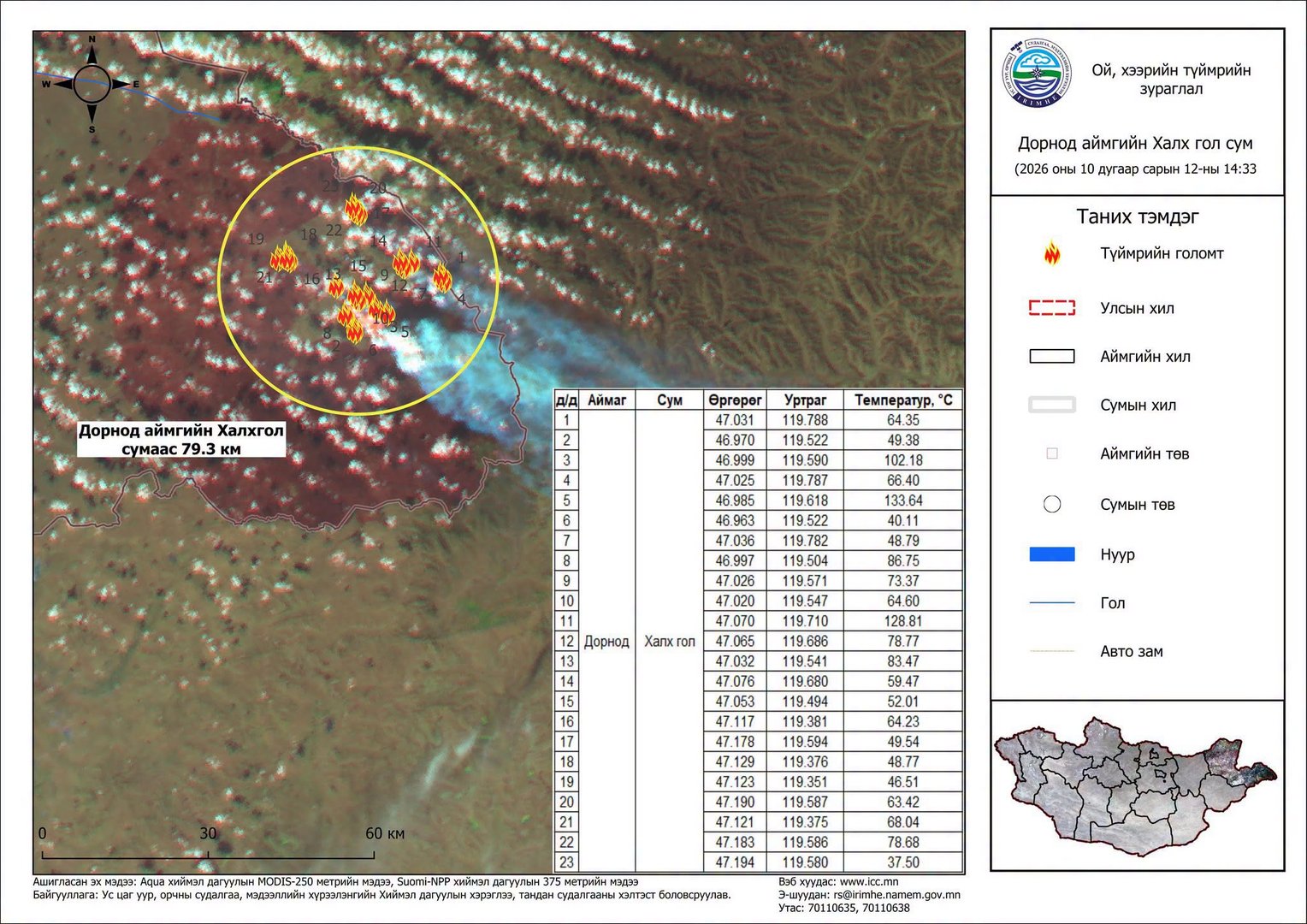
Task: Click the fire icon next to point 4
Action: coord(441,277)
